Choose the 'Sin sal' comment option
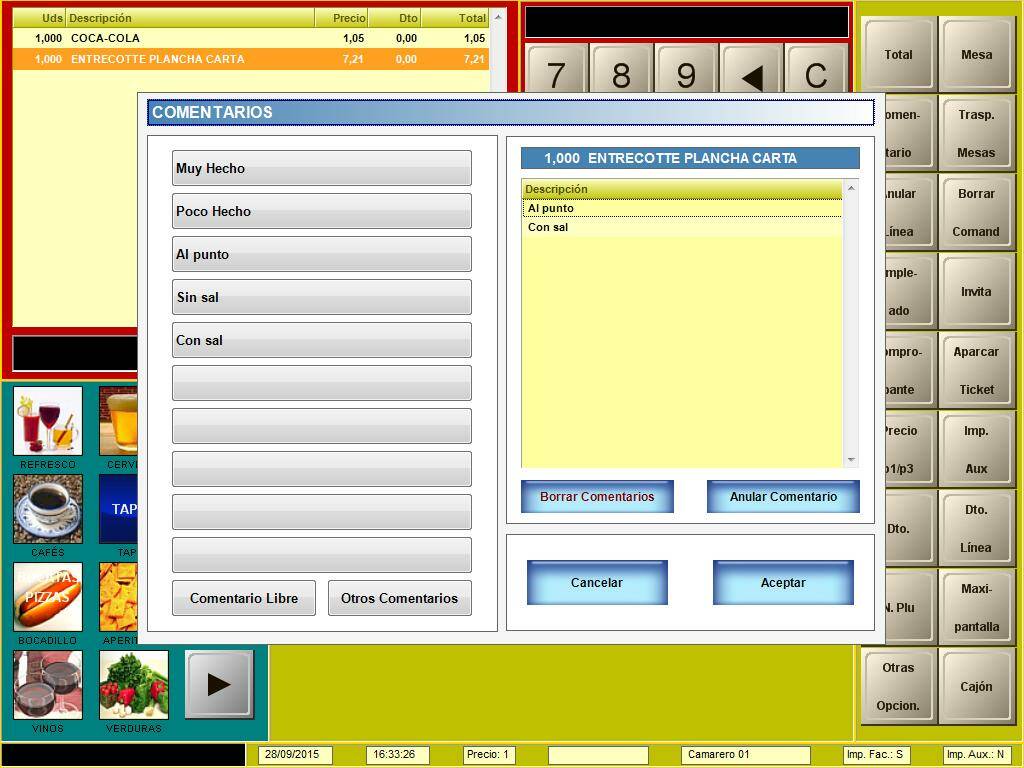Viewport: 1024px width, 768px height. pyautogui.click(x=321, y=297)
